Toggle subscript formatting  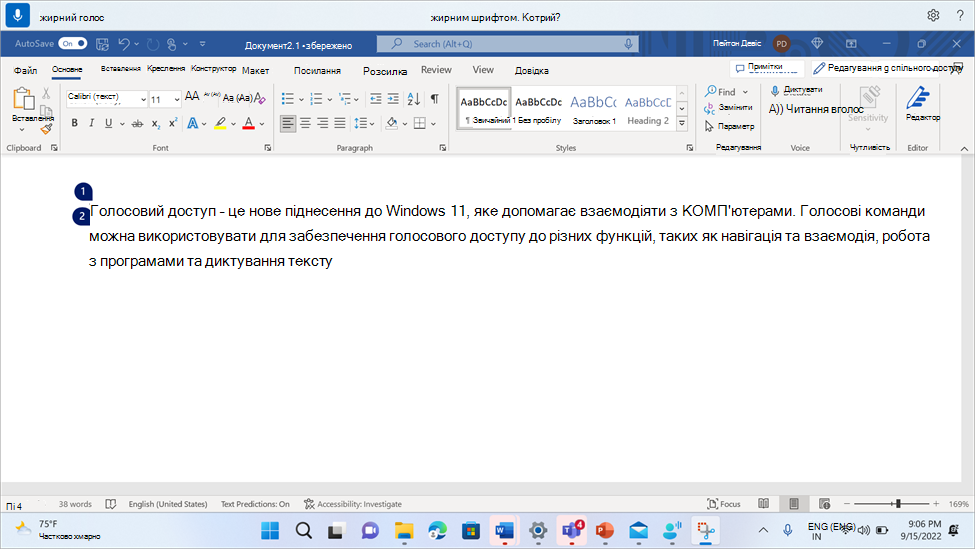pyautogui.click(x=156, y=124)
